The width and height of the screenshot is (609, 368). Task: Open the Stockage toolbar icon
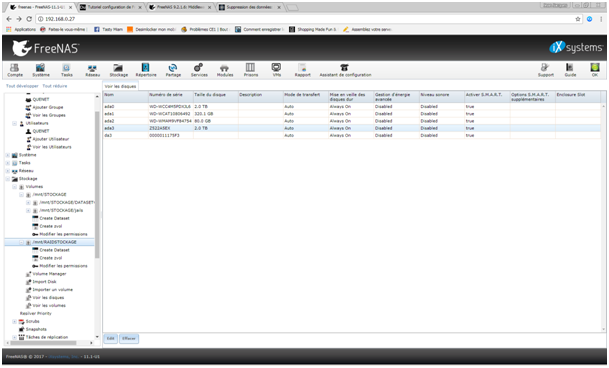[118, 70]
